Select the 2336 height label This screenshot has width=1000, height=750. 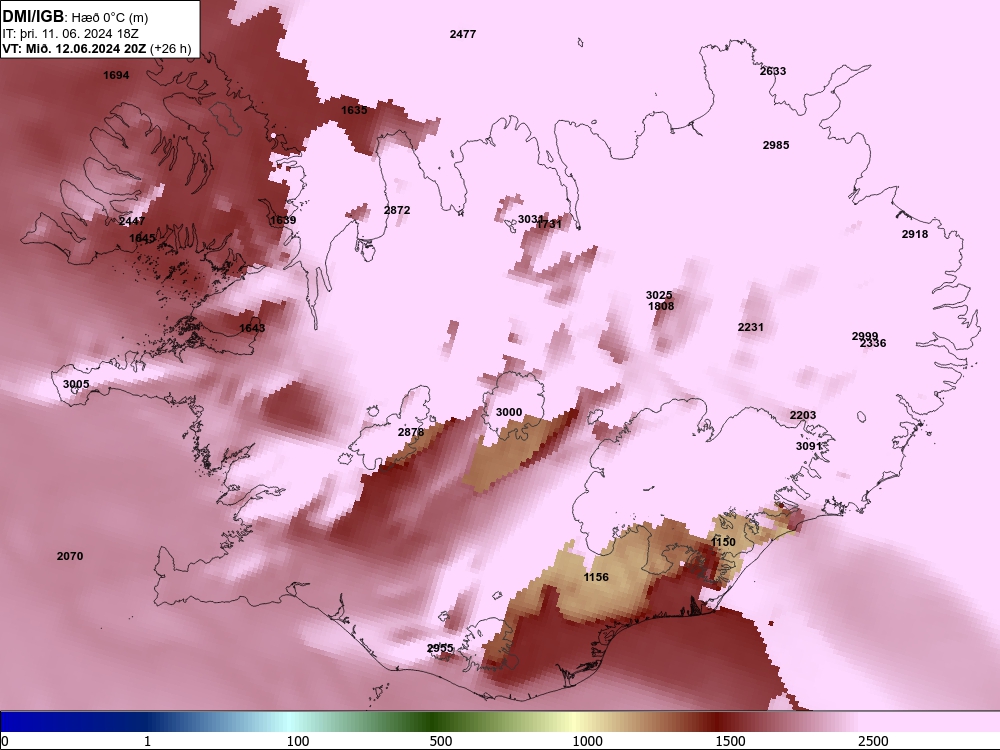pyautogui.click(x=873, y=344)
